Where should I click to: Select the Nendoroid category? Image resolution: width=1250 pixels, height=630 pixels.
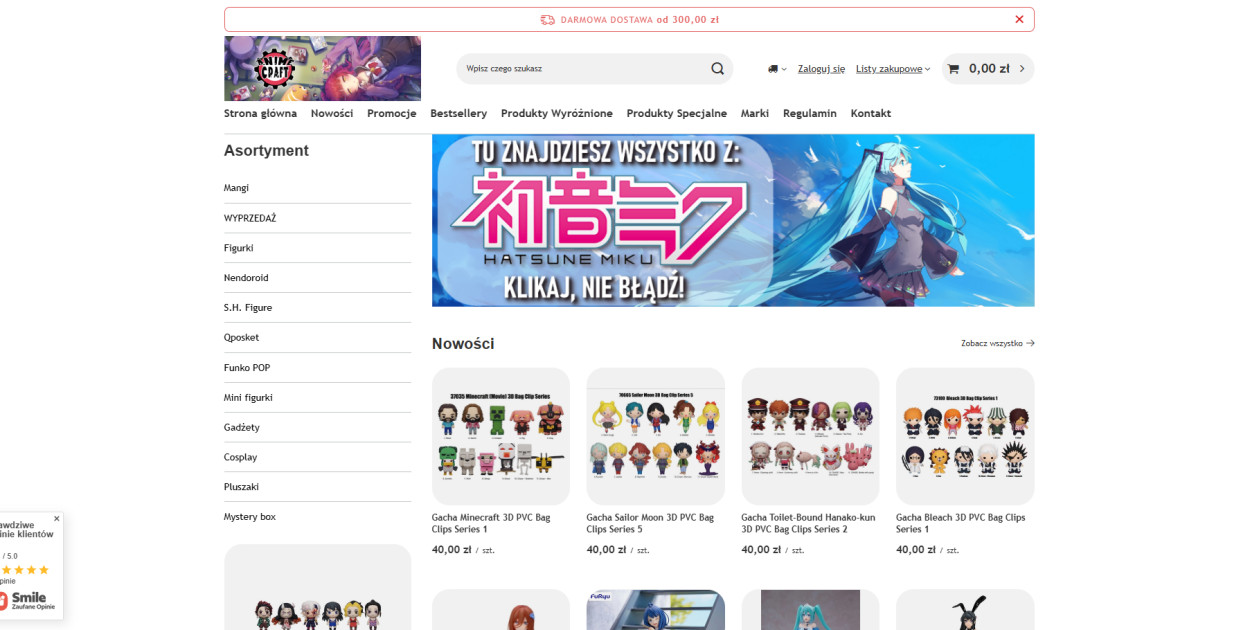(x=317, y=278)
